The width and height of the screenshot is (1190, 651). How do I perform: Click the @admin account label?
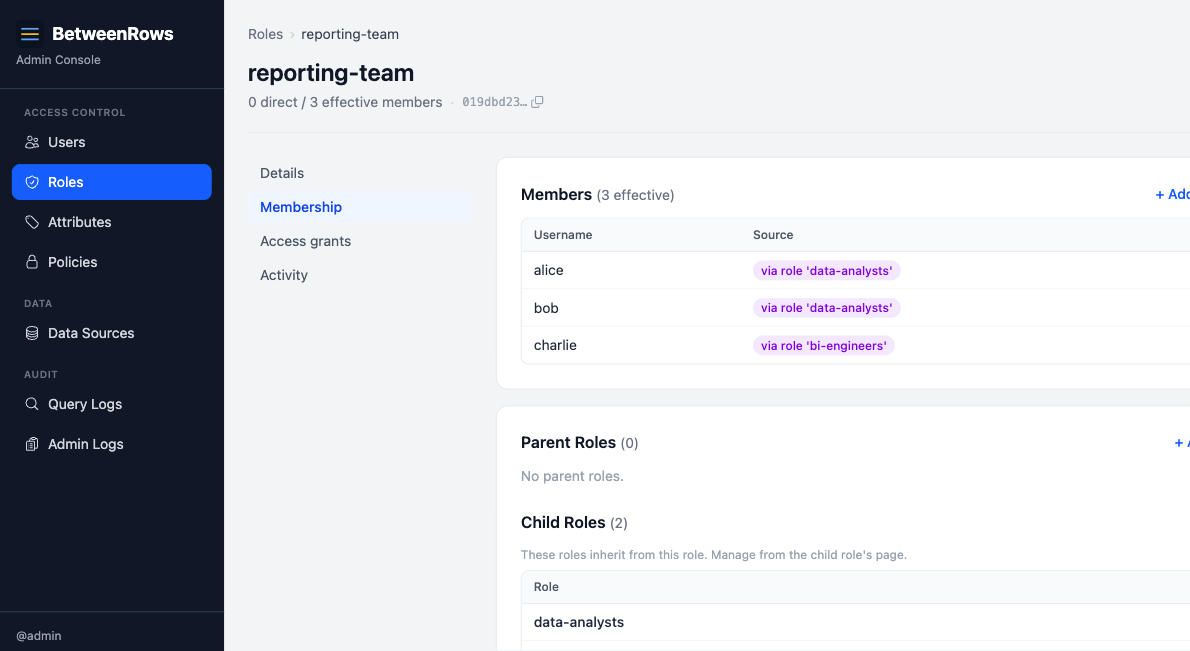39,636
